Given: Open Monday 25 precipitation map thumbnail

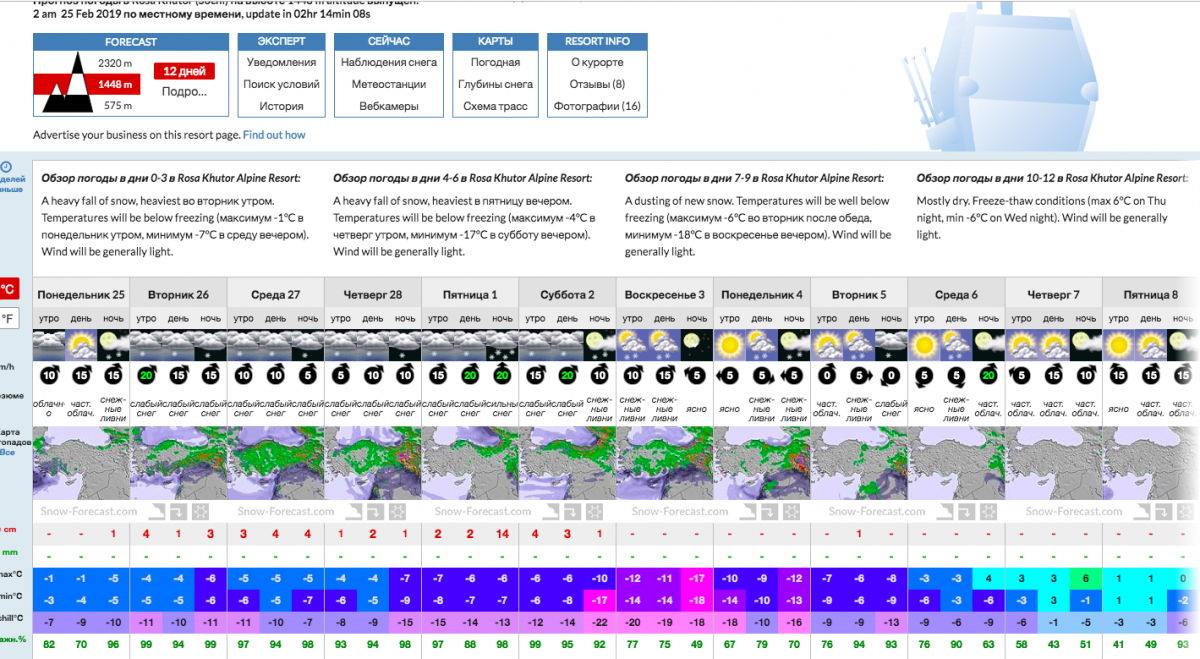Looking at the screenshot, I should click(x=81, y=463).
